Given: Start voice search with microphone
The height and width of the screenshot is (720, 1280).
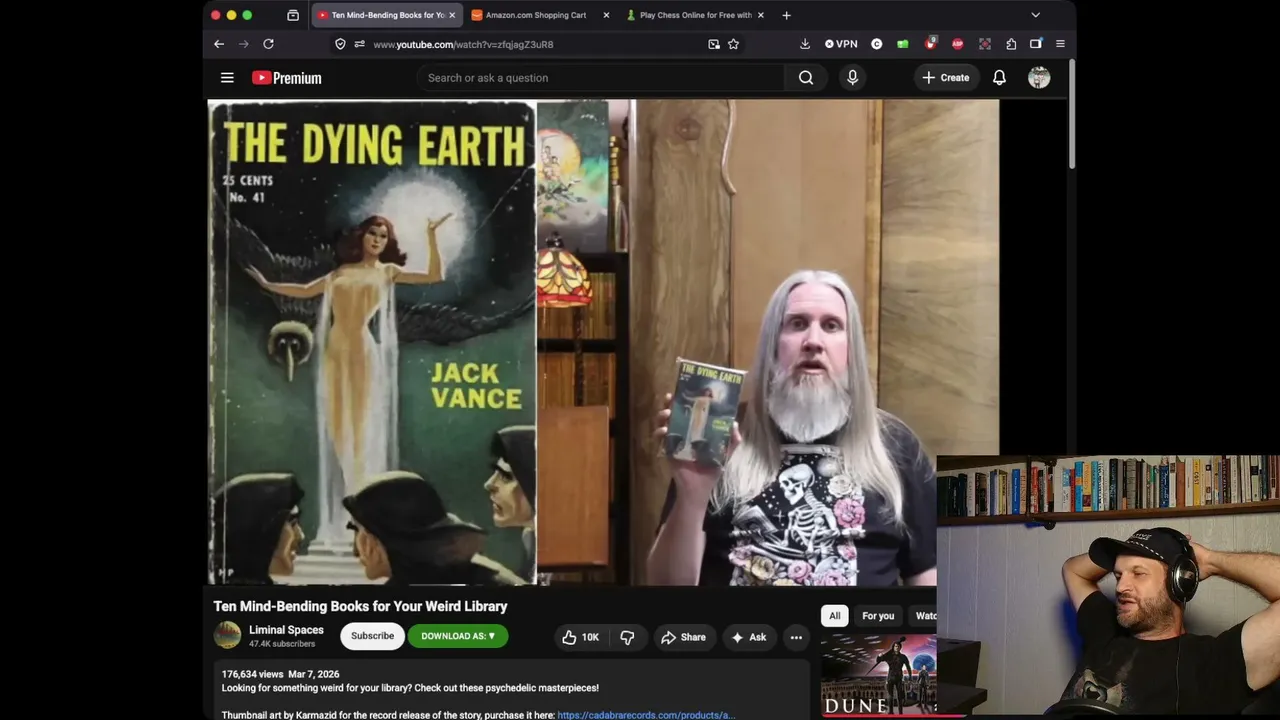Looking at the screenshot, I should point(852,78).
